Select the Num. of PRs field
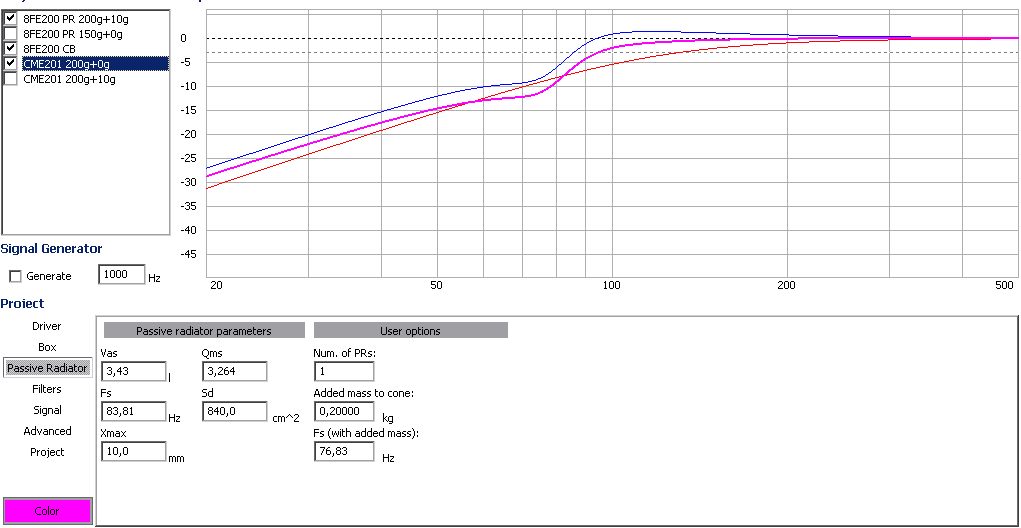 coord(343,372)
